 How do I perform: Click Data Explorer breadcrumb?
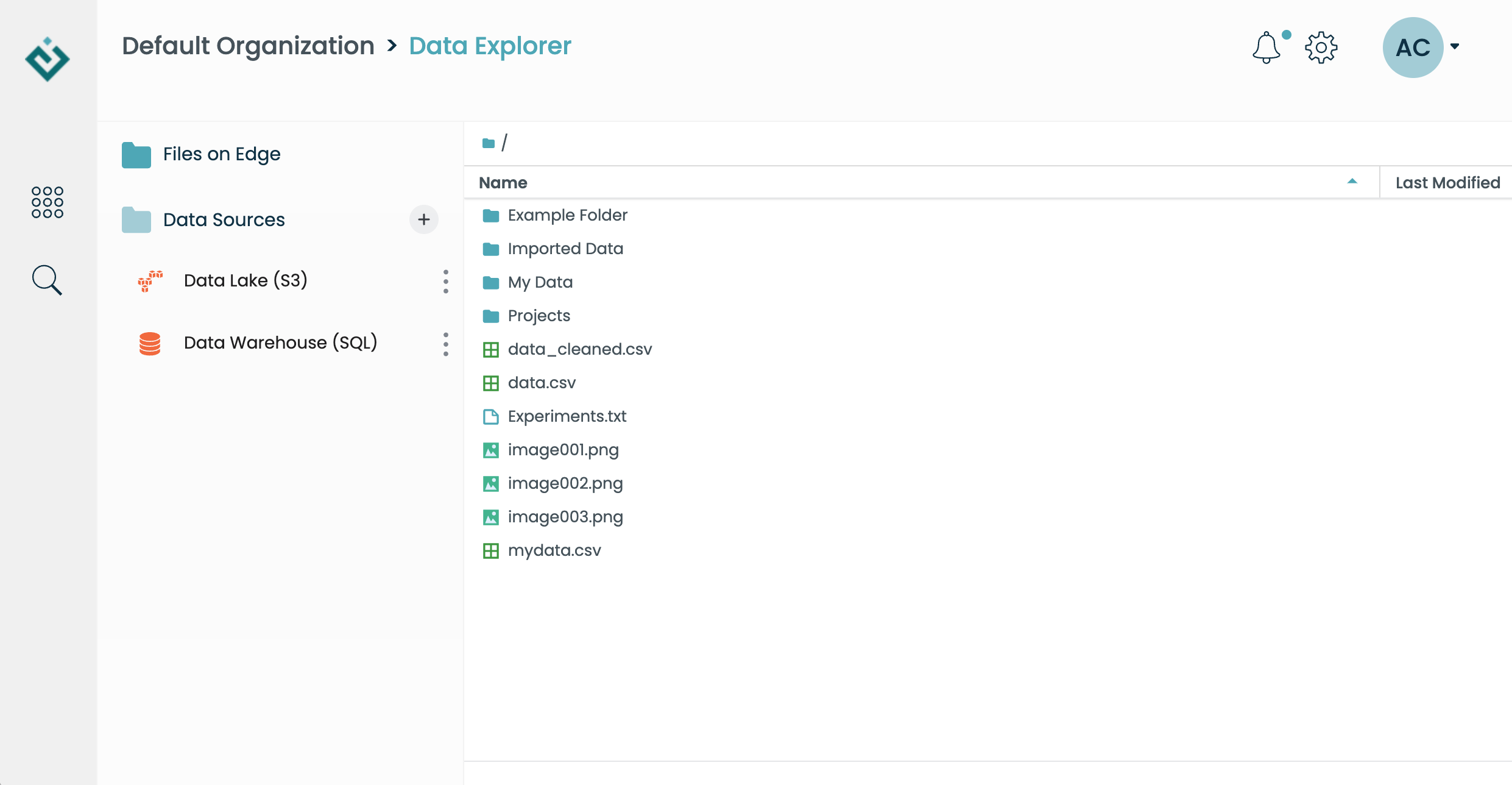click(x=490, y=46)
